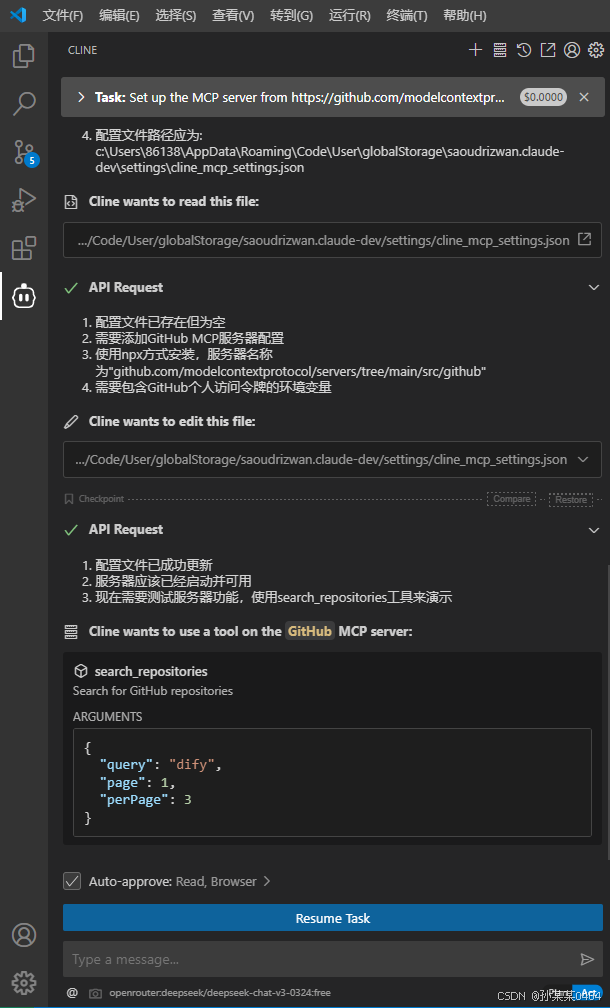
Task: Open Cline in editor pop-out icon
Action: (548, 50)
